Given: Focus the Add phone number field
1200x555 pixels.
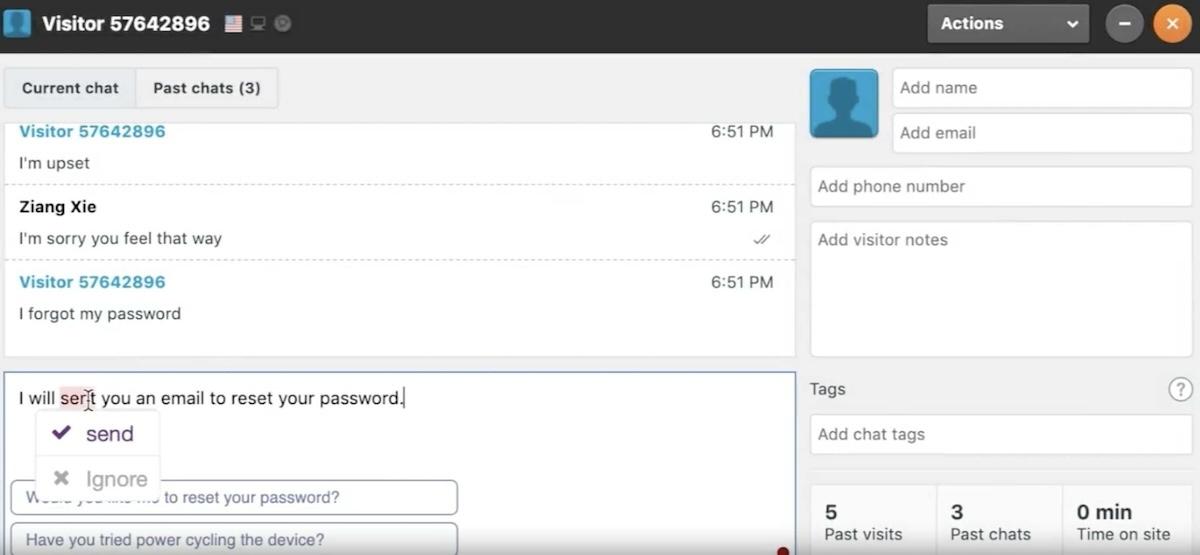Looking at the screenshot, I should [x=1000, y=186].
